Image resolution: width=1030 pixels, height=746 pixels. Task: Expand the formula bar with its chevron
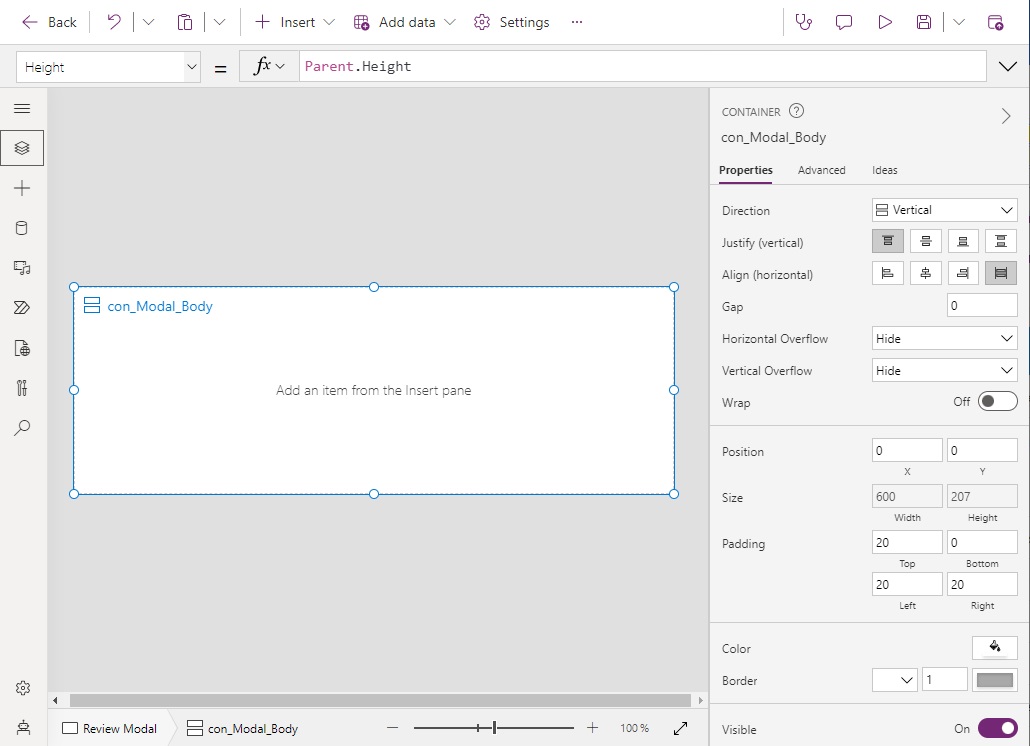click(x=1008, y=66)
